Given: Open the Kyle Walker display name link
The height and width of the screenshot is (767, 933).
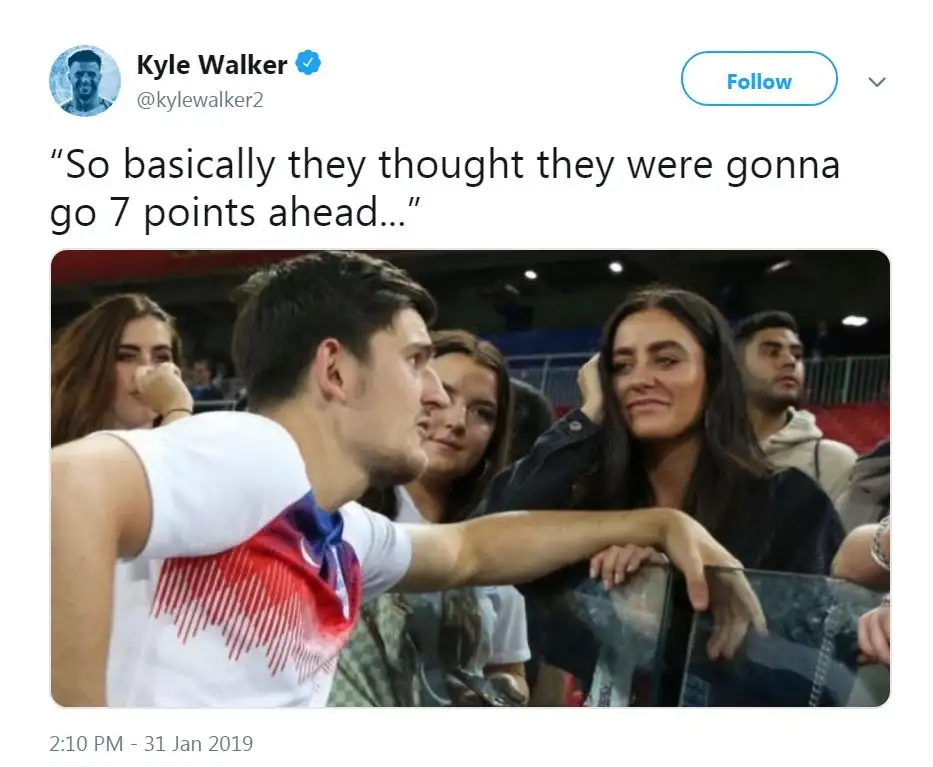Looking at the screenshot, I should click(212, 64).
